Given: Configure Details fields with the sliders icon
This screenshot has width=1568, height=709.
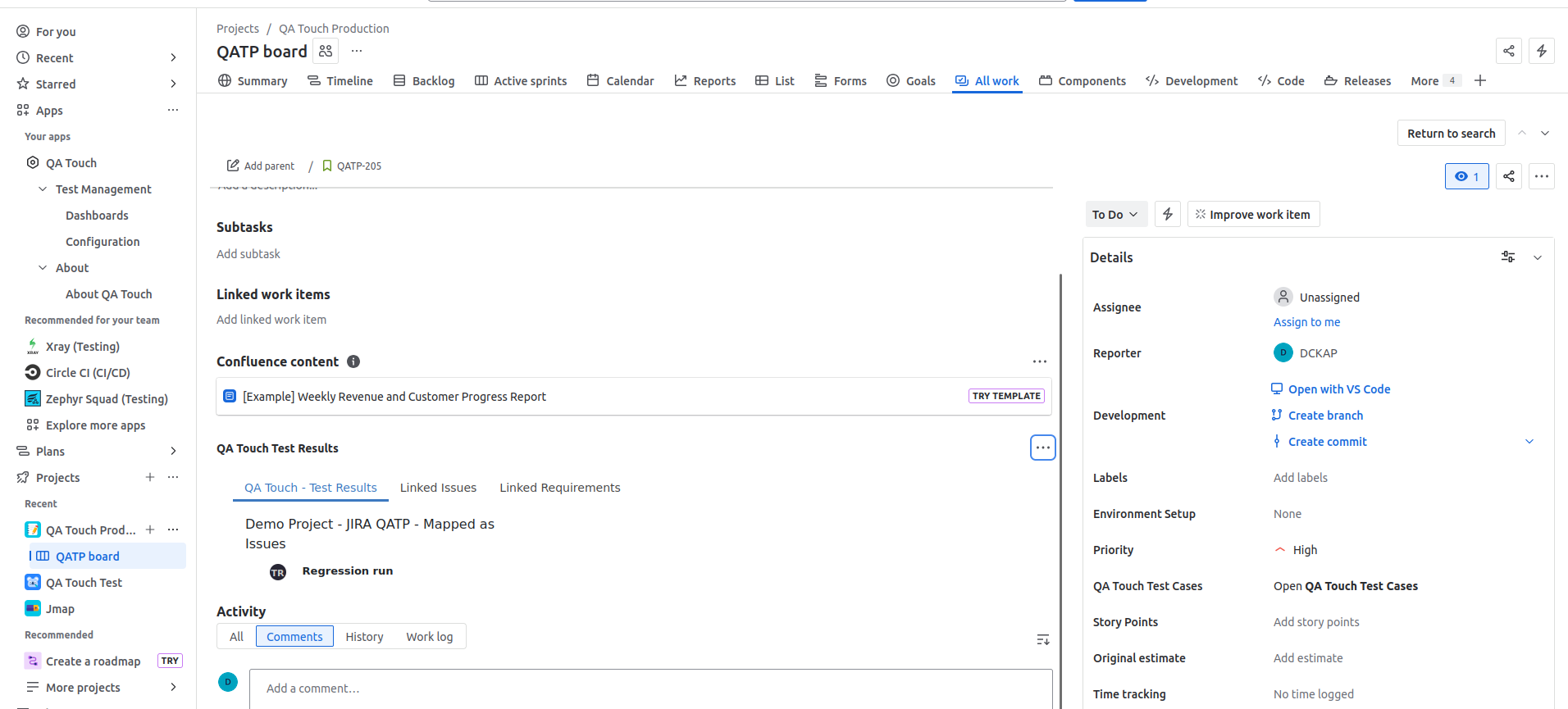Looking at the screenshot, I should pyautogui.click(x=1508, y=257).
